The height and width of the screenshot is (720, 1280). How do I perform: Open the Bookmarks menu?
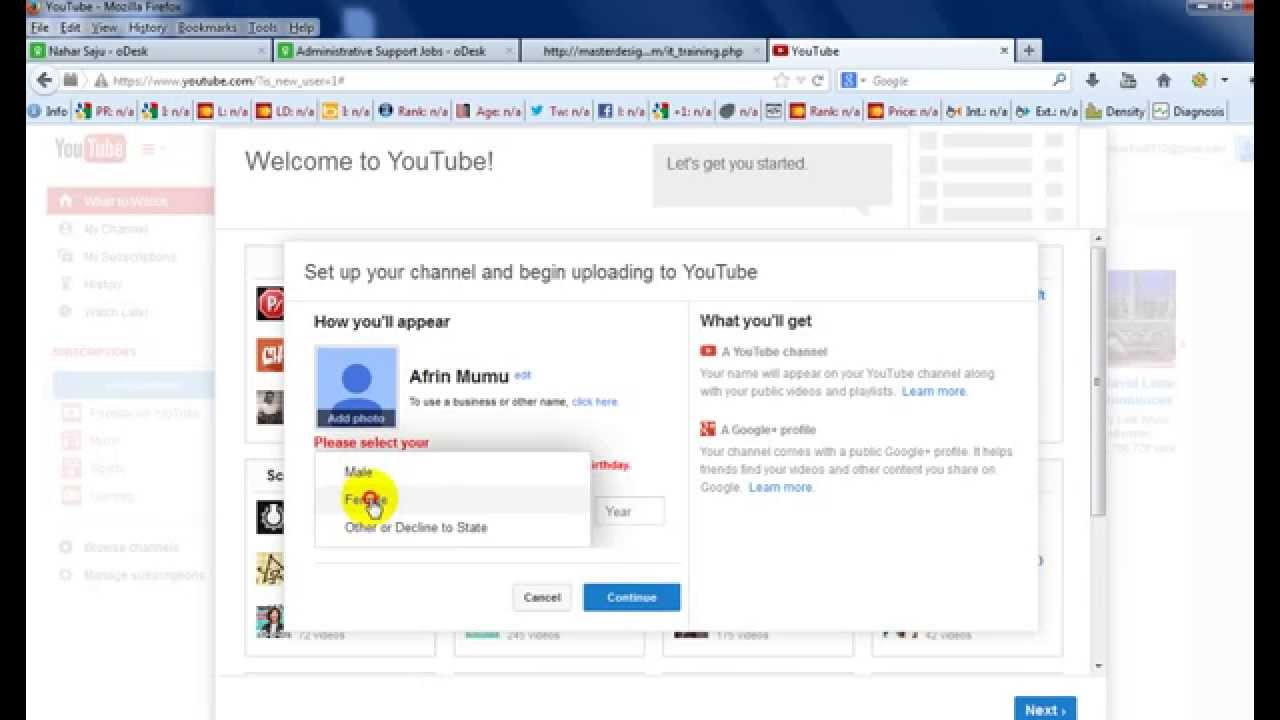point(207,28)
